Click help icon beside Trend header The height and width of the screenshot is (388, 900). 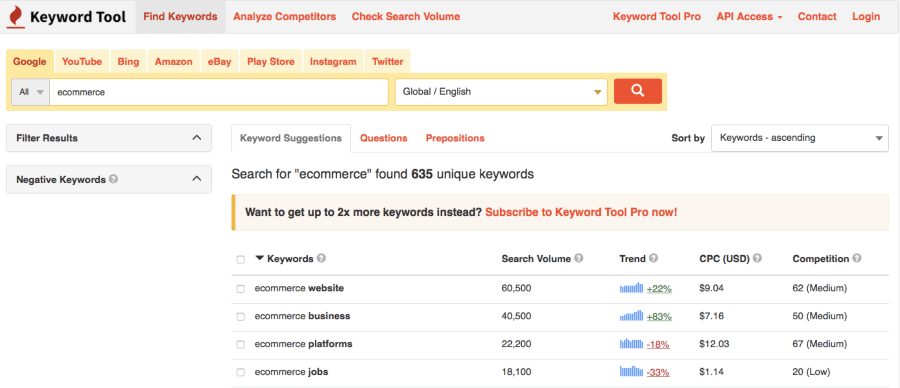click(x=653, y=258)
